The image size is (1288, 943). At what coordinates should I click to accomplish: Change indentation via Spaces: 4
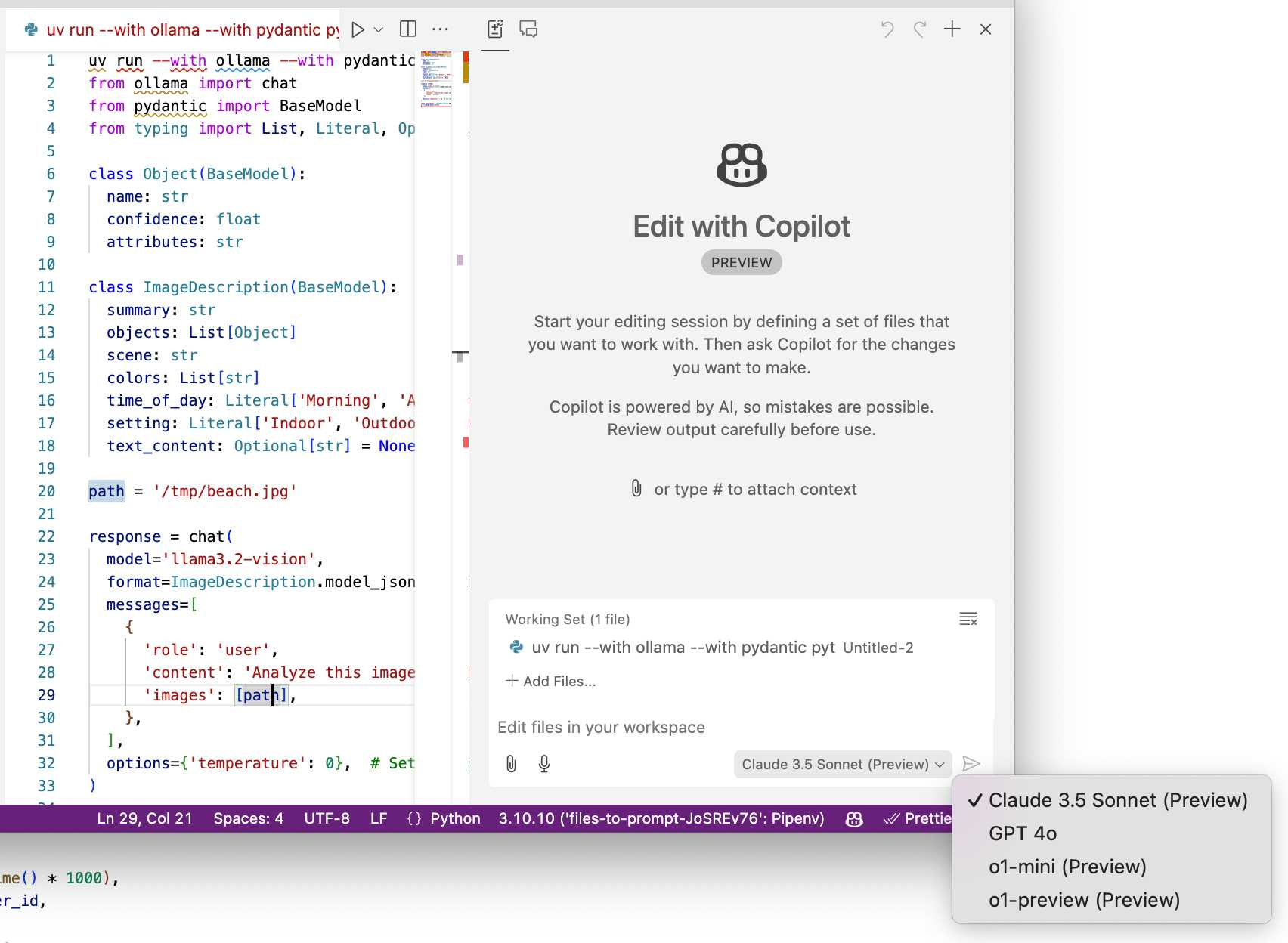point(248,818)
